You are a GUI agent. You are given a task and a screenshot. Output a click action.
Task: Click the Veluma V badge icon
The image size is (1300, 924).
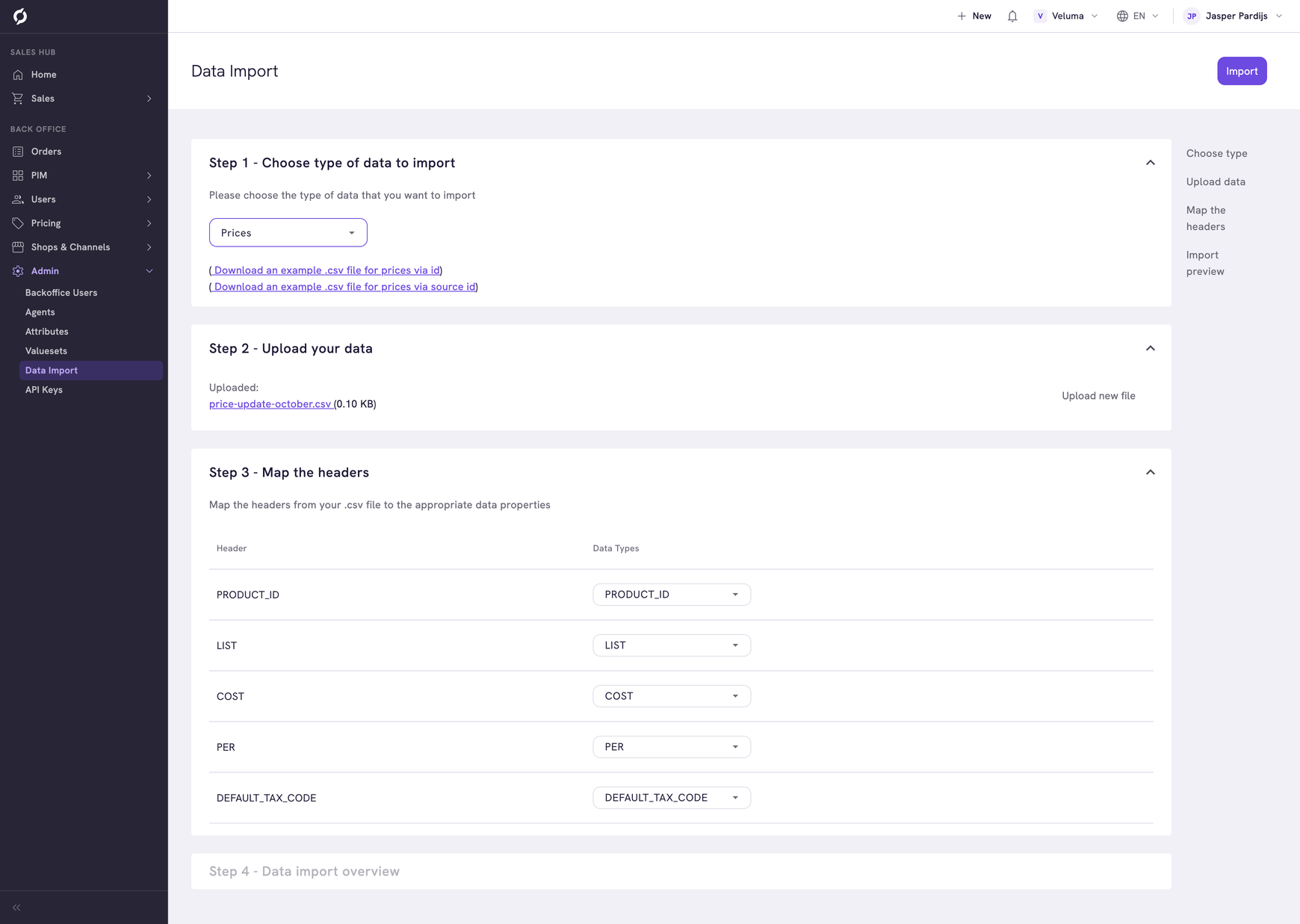pyautogui.click(x=1040, y=16)
